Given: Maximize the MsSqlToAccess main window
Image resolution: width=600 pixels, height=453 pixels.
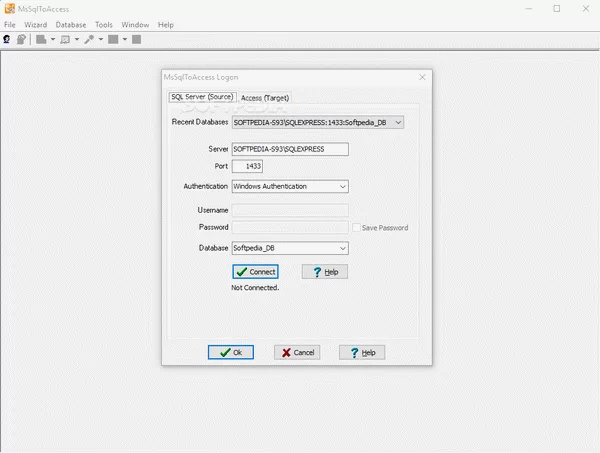Looking at the screenshot, I should pos(557,8).
